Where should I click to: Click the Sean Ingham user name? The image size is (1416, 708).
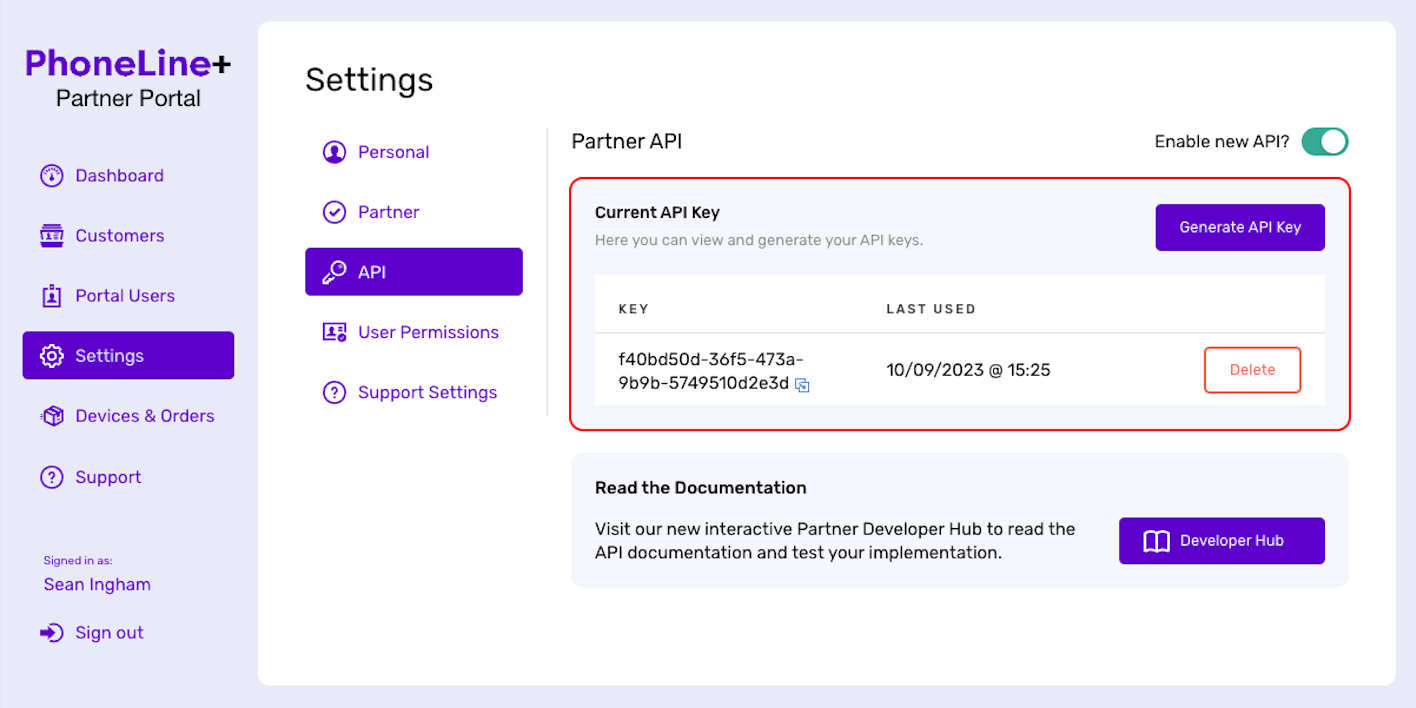click(x=97, y=585)
